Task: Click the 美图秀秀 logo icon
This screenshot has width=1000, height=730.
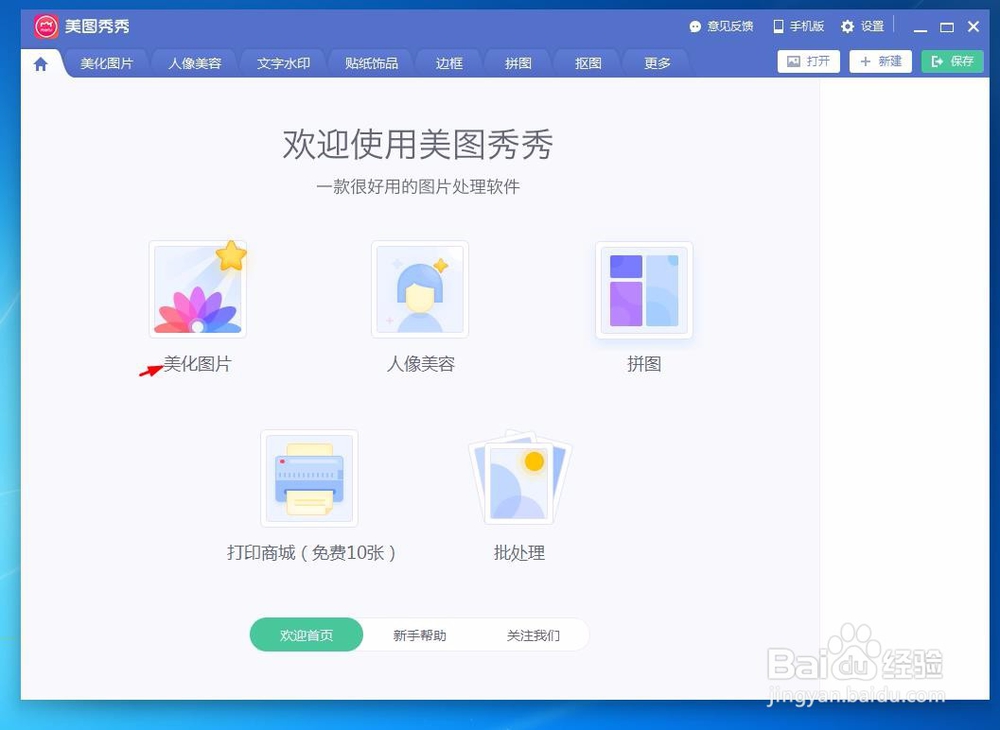Action: point(45,26)
